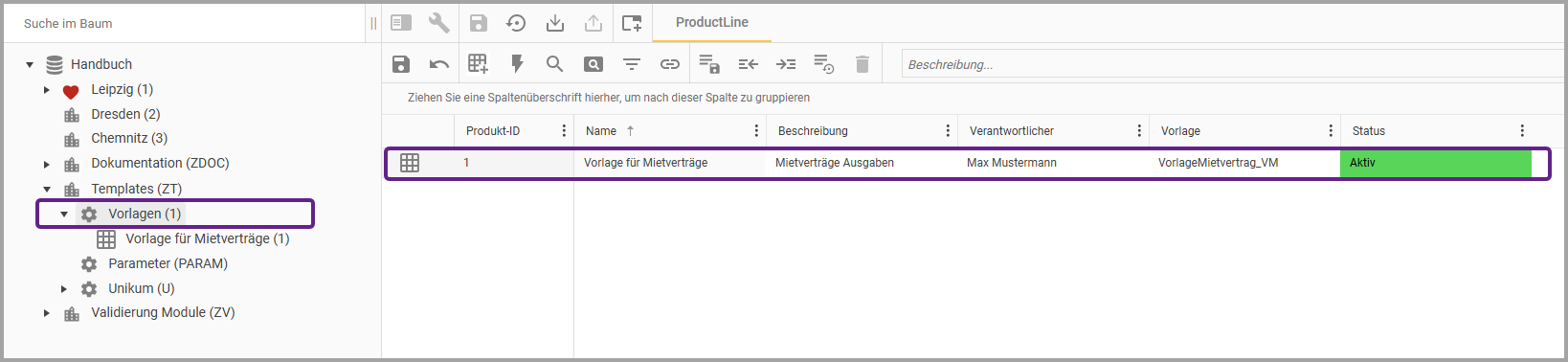Viewport: 1568px width, 362px height.
Task: Open Status column menu dots
Action: tap(1522, 131)
